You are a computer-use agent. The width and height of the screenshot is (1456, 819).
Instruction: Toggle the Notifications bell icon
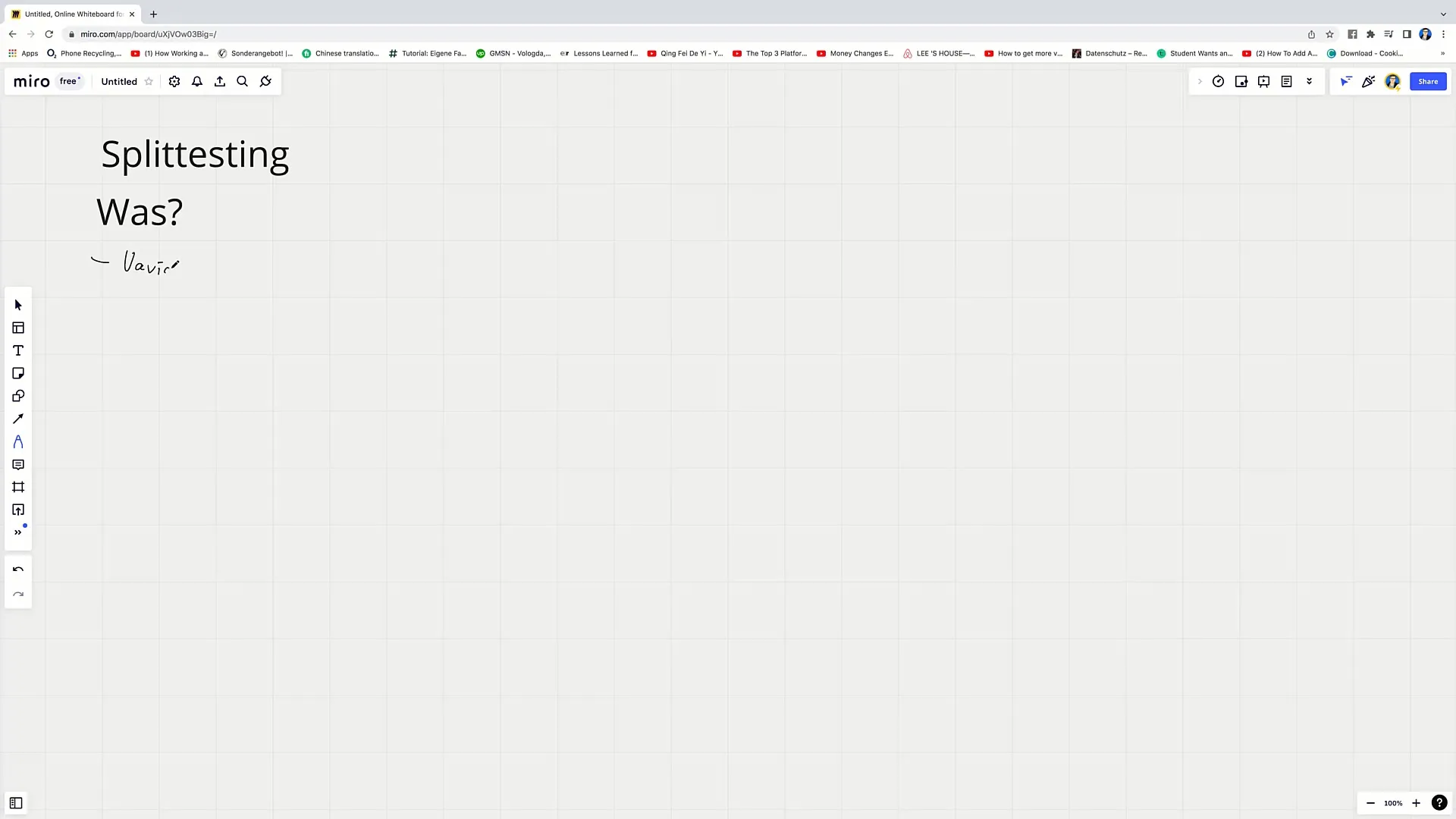coord(197,81)
